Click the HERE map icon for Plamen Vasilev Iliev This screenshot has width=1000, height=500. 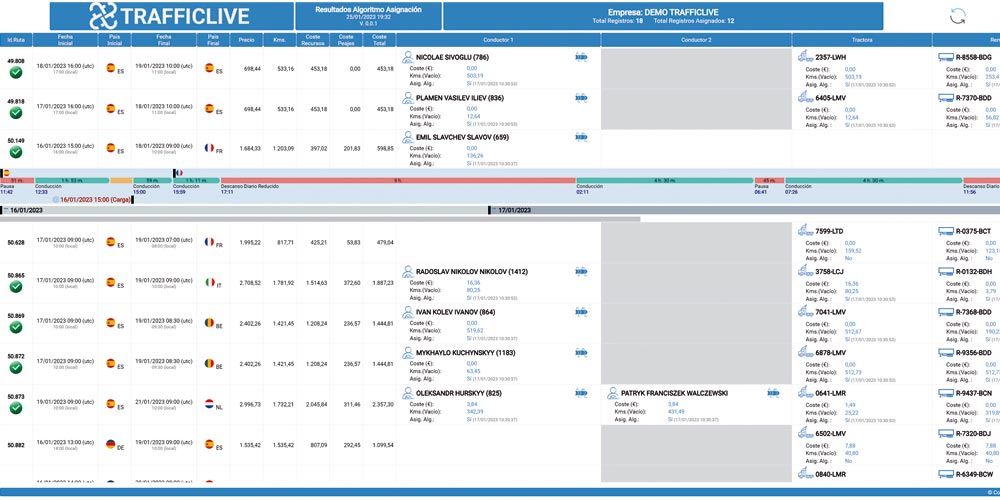coord(581,98)
